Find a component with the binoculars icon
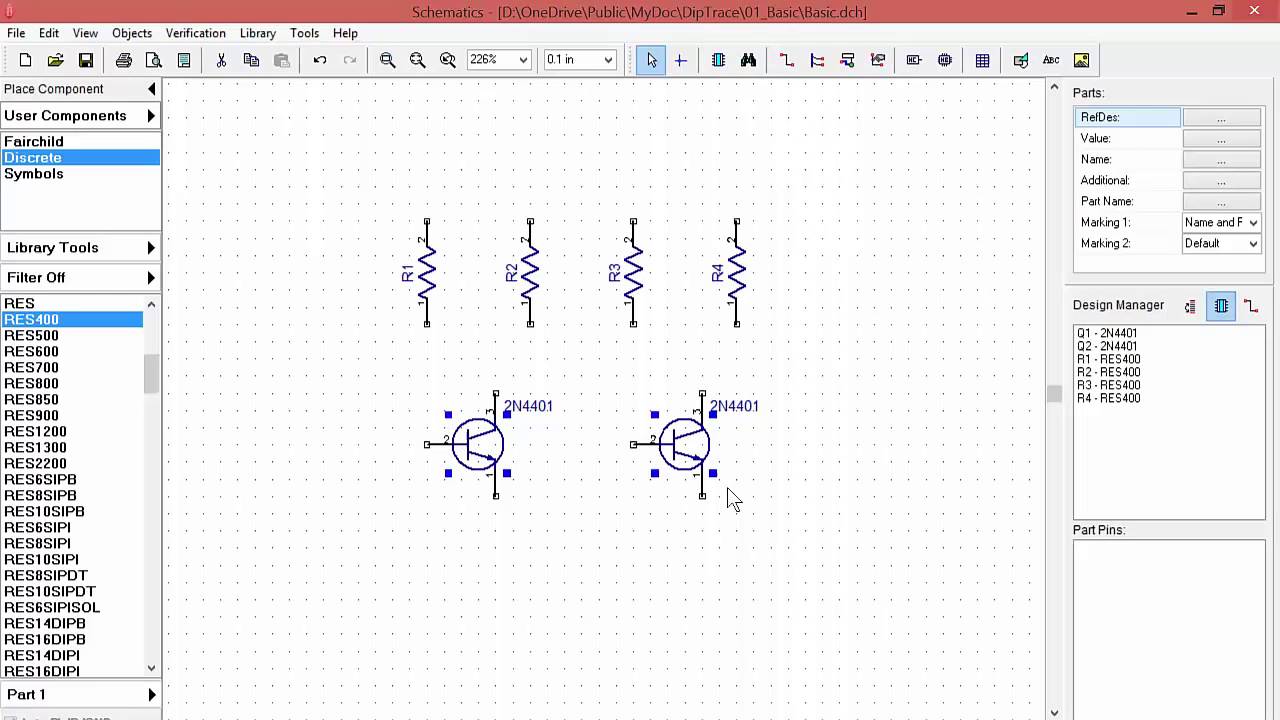 pos(748,60)
